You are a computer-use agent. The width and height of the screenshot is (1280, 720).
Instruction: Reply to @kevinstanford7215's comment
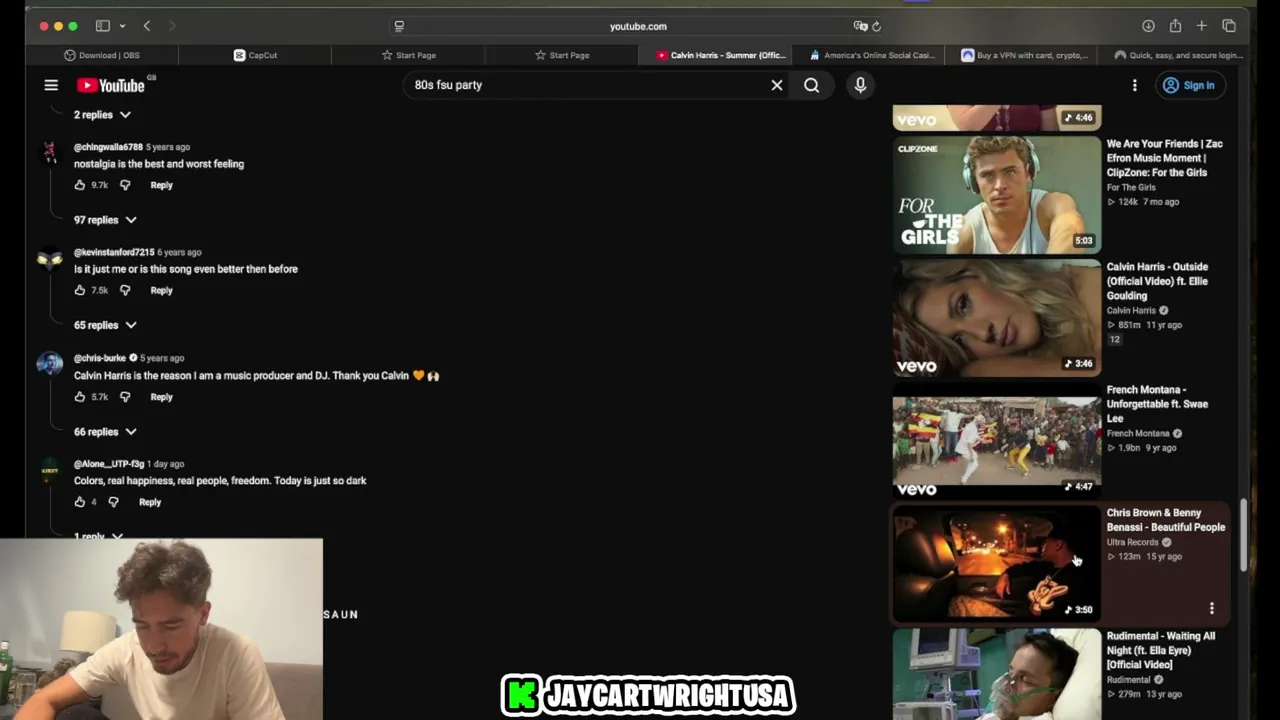(161, 290)
